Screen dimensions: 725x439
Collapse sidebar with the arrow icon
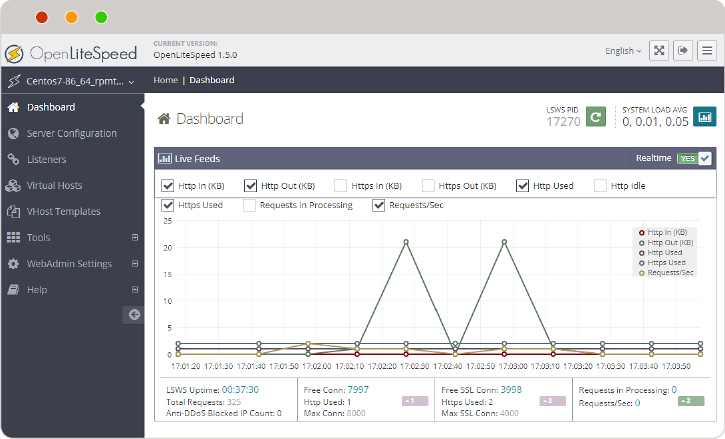pos(135,314)
